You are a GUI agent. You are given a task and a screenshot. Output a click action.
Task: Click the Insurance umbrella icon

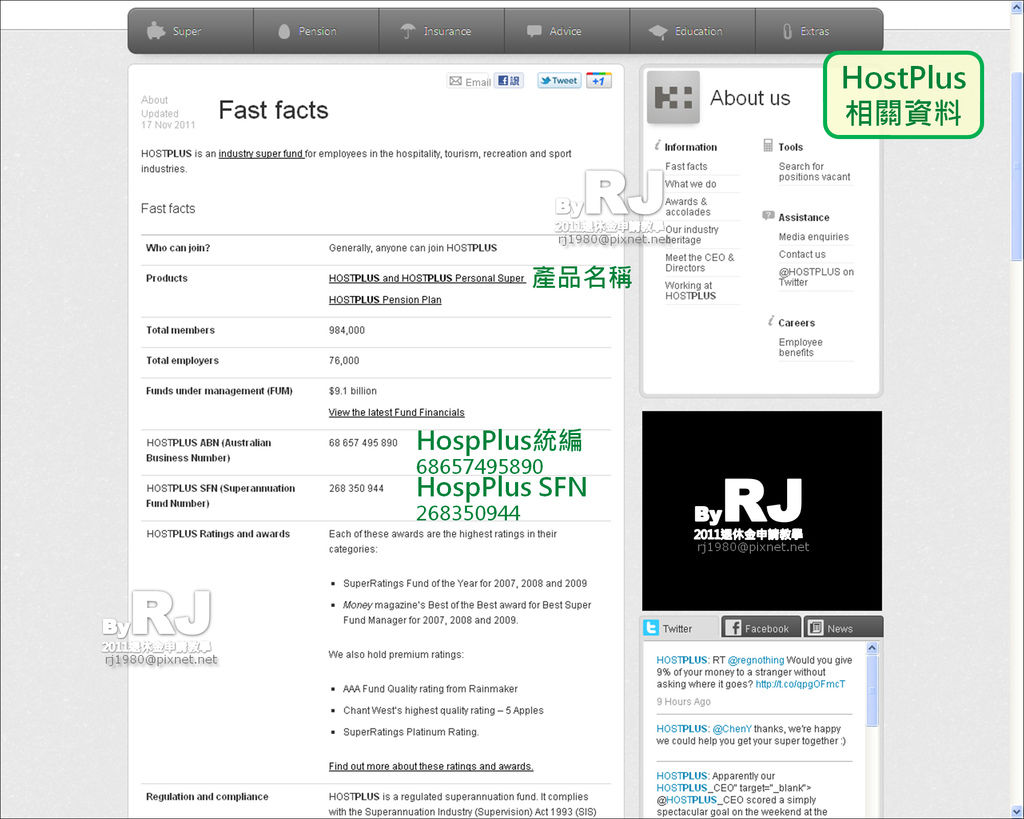(x=408, y=31)
